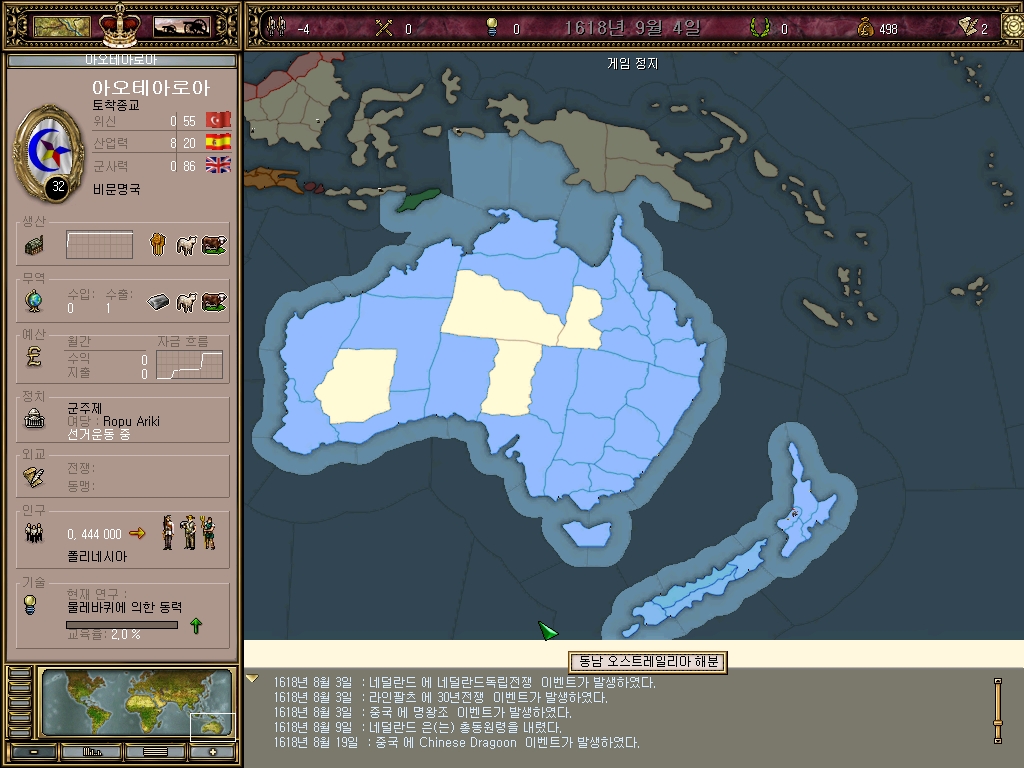Screen dimensions: 1024x768
Task: Click the current research 물레바퀴에 의한 동력
Action: pos(125,607)
